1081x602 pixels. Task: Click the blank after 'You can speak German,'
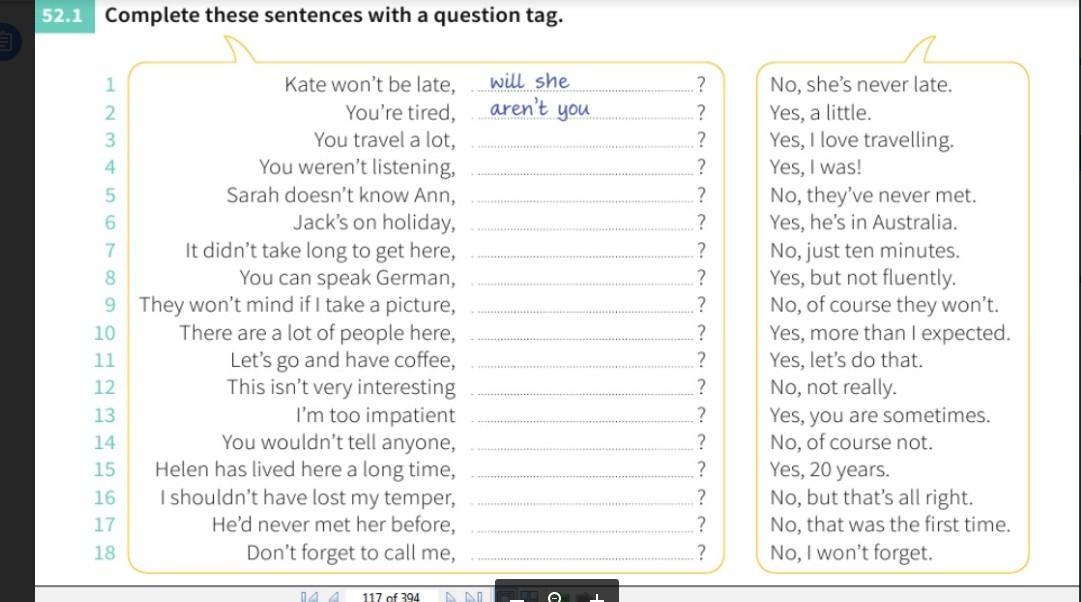(x=585, y=278)
